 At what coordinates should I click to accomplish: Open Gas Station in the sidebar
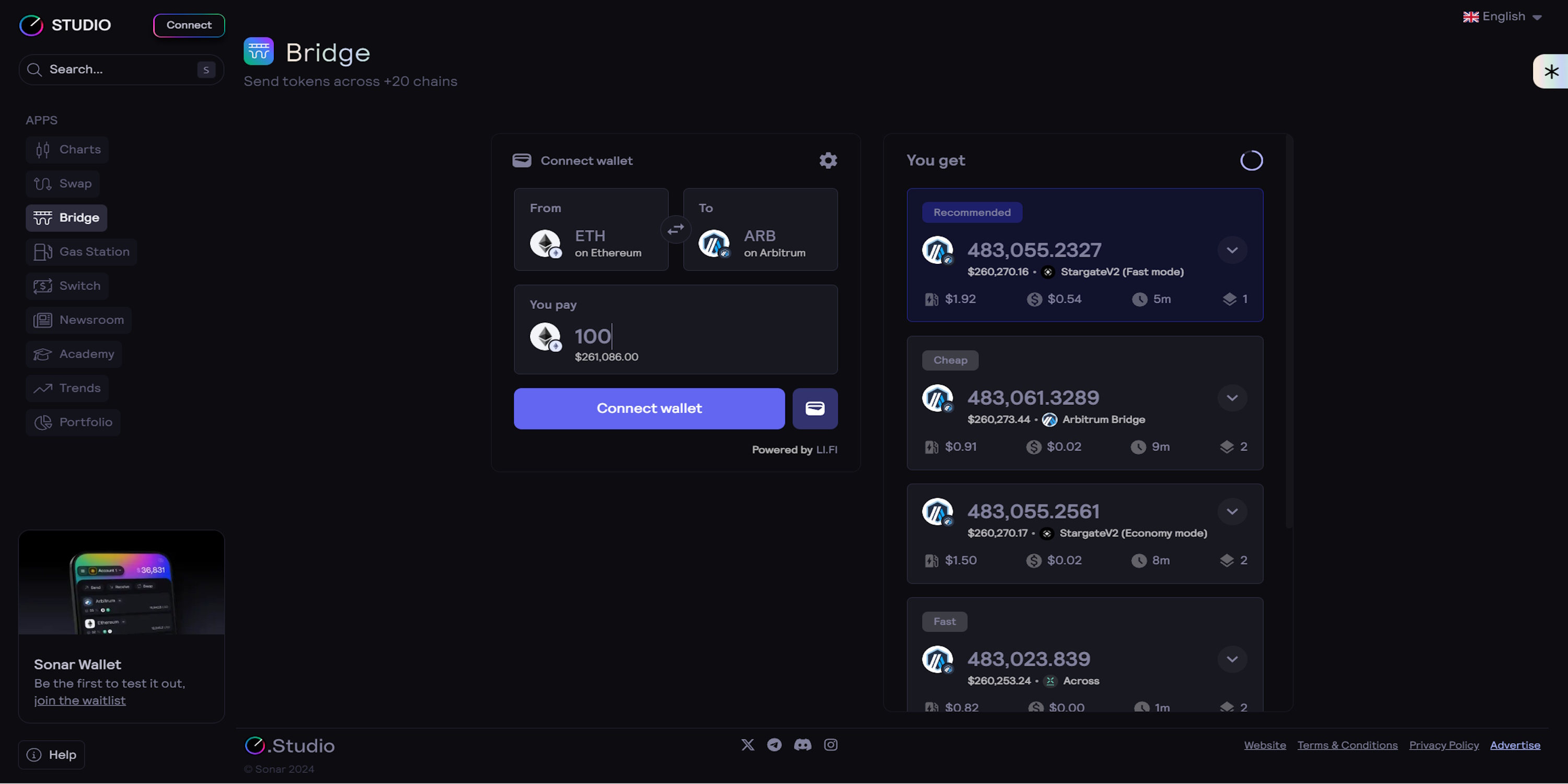coord(82,252)
